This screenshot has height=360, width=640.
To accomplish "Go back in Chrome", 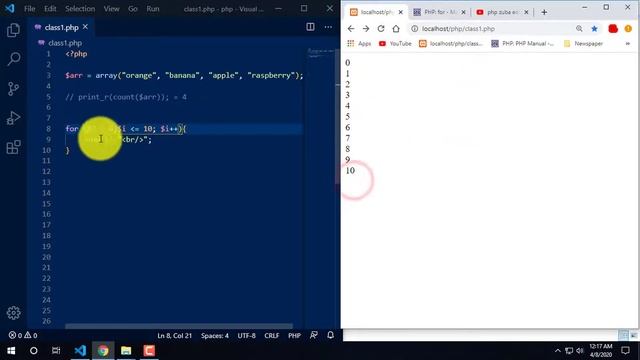I will 351,29.
